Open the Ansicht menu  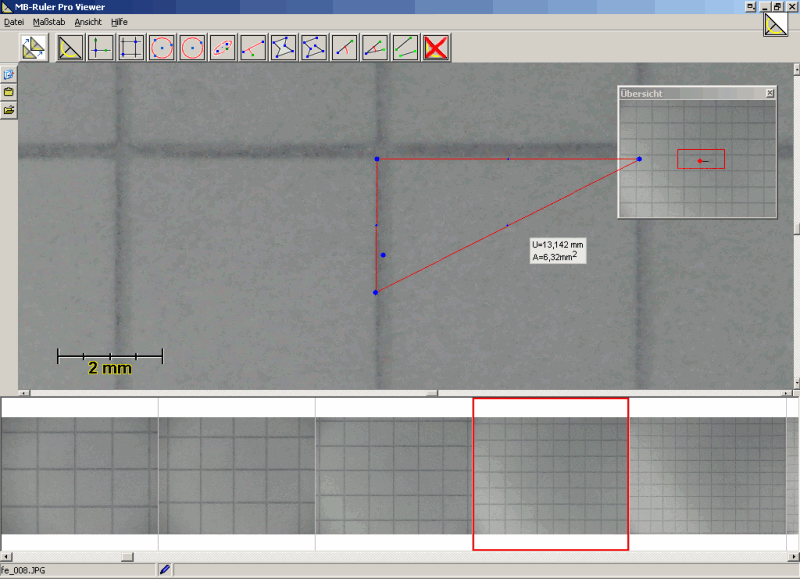[88, 21]
